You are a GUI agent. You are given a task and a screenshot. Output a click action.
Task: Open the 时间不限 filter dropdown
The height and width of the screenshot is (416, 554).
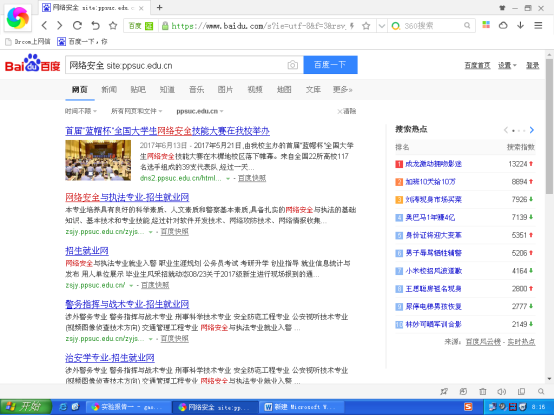81,111
